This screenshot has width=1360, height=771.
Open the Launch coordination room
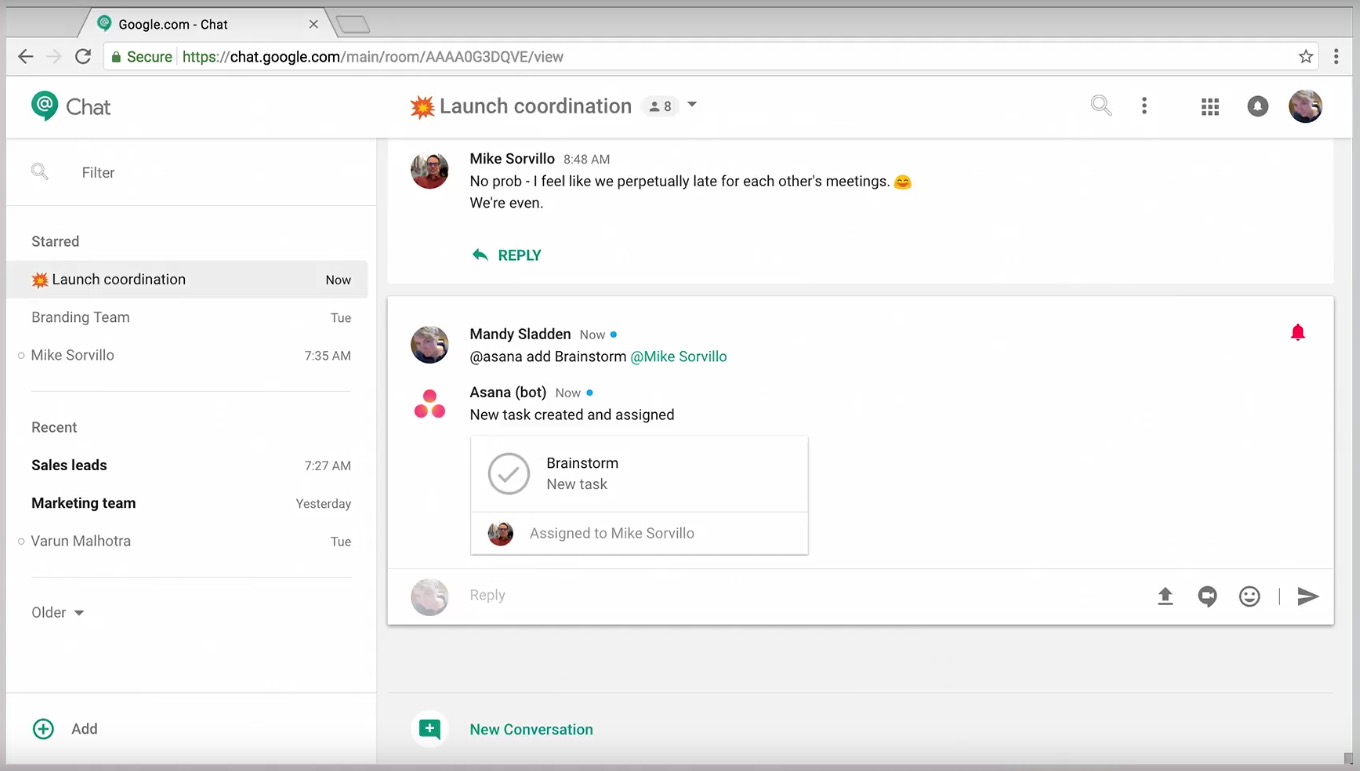click(x=187, y=279)
